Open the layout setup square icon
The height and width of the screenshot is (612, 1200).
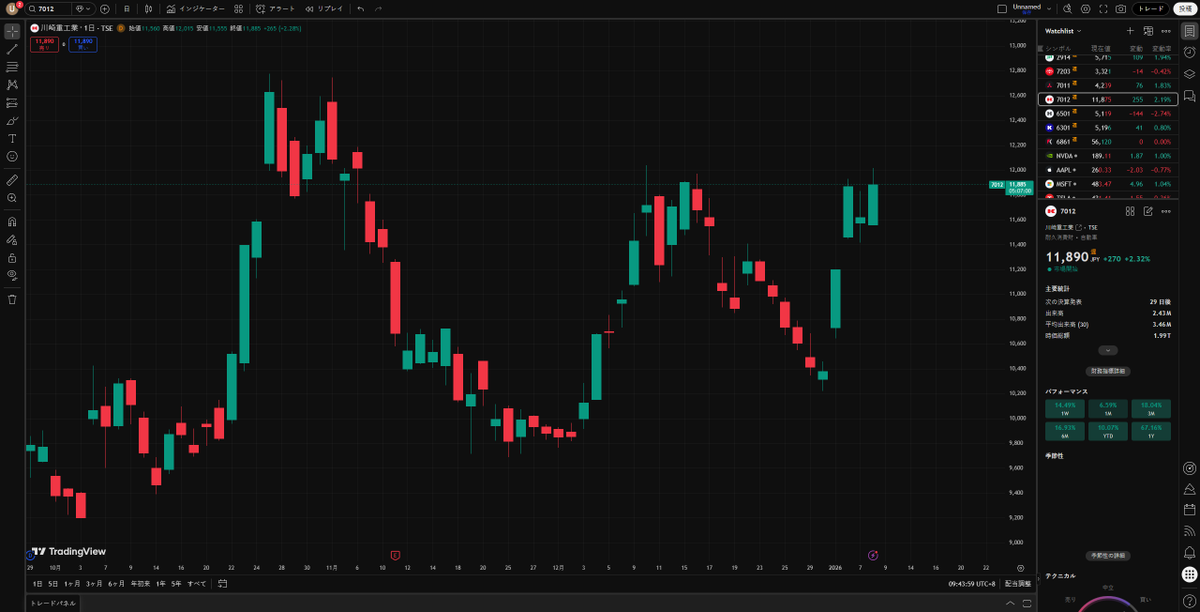(1003, 8)
